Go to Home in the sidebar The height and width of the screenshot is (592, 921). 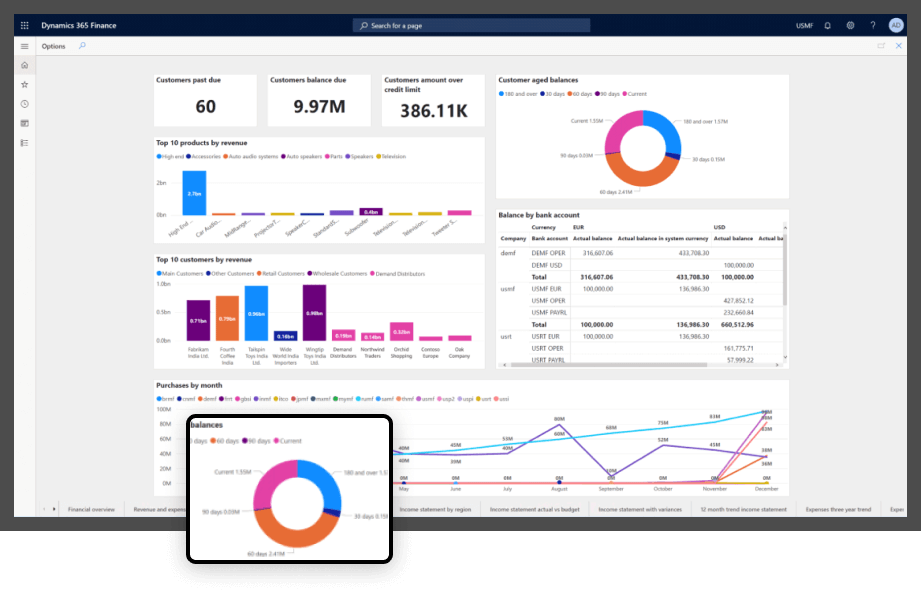(25, 65)
